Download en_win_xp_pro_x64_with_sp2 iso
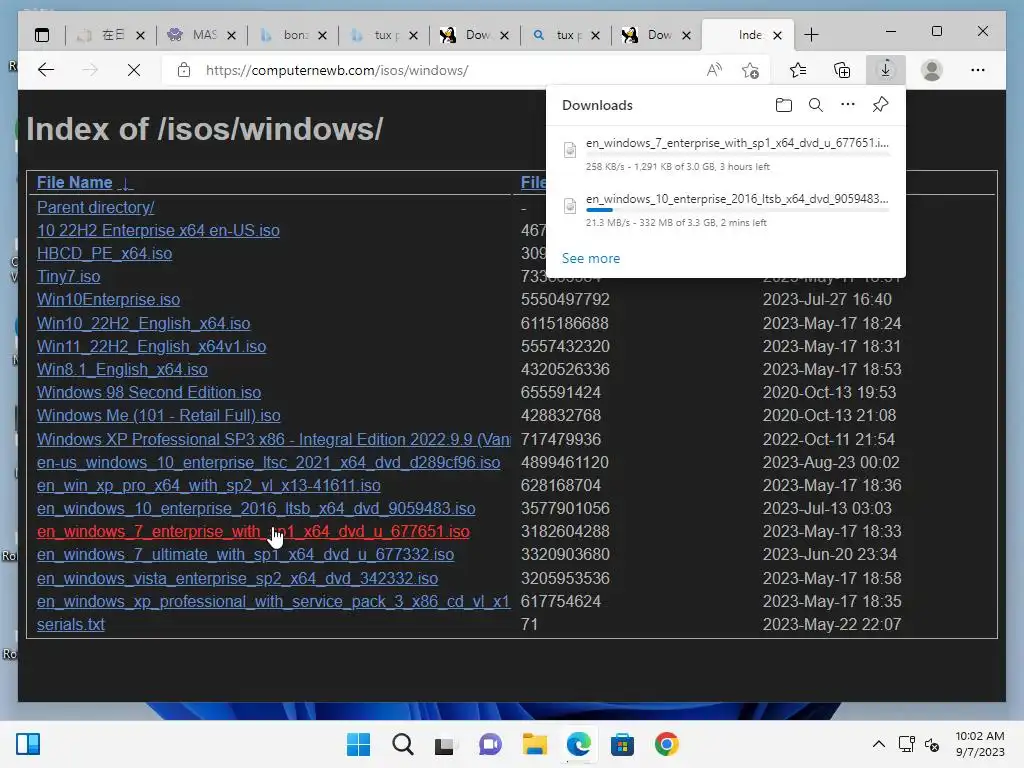Screen dimensions: 1024x768 [209, 486]
